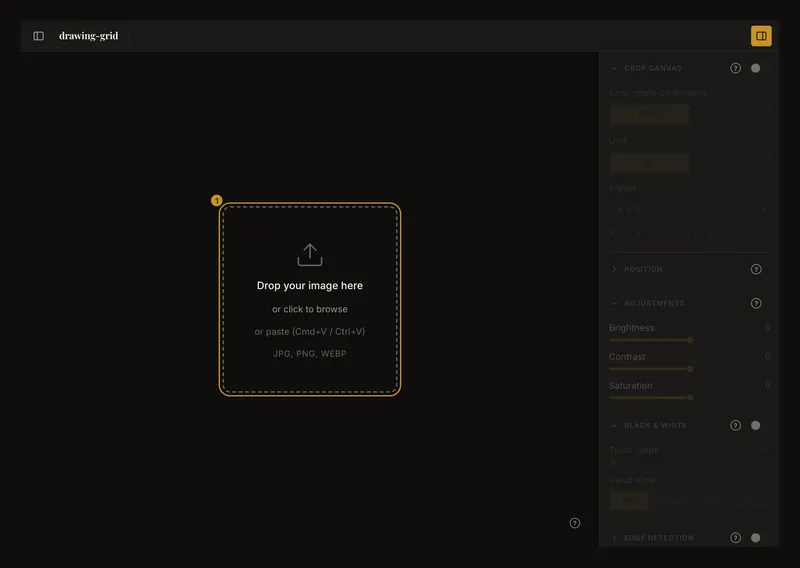This screenshot has height=568, width=800.
Task: Collapse the Crop Canvas section
Action: pos(614,68)
